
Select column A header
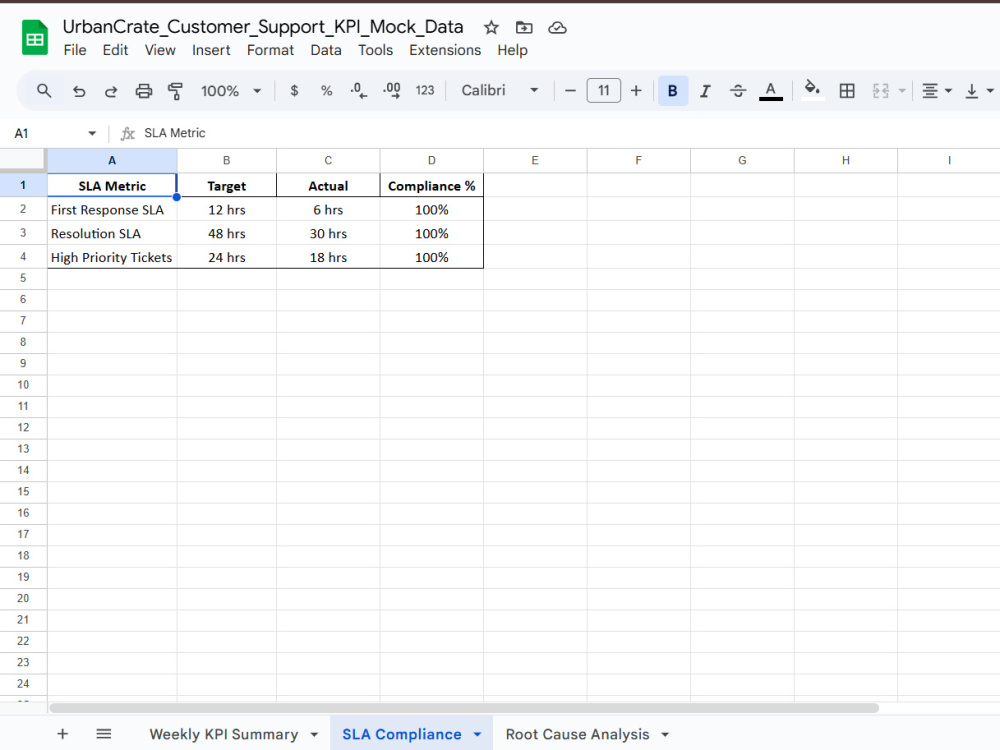click(112, 161)
